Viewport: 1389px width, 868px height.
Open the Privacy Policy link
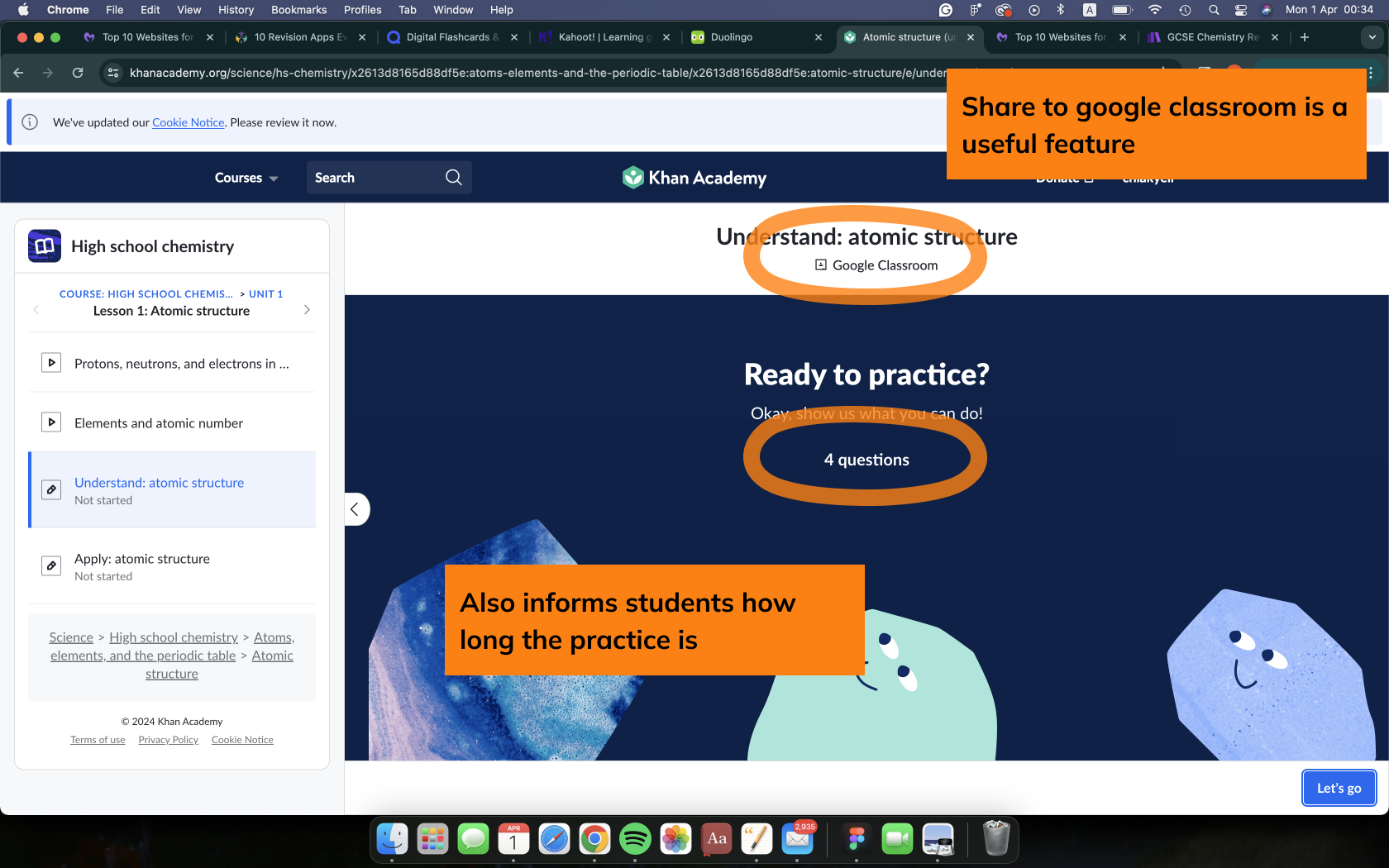coord(169,740)
